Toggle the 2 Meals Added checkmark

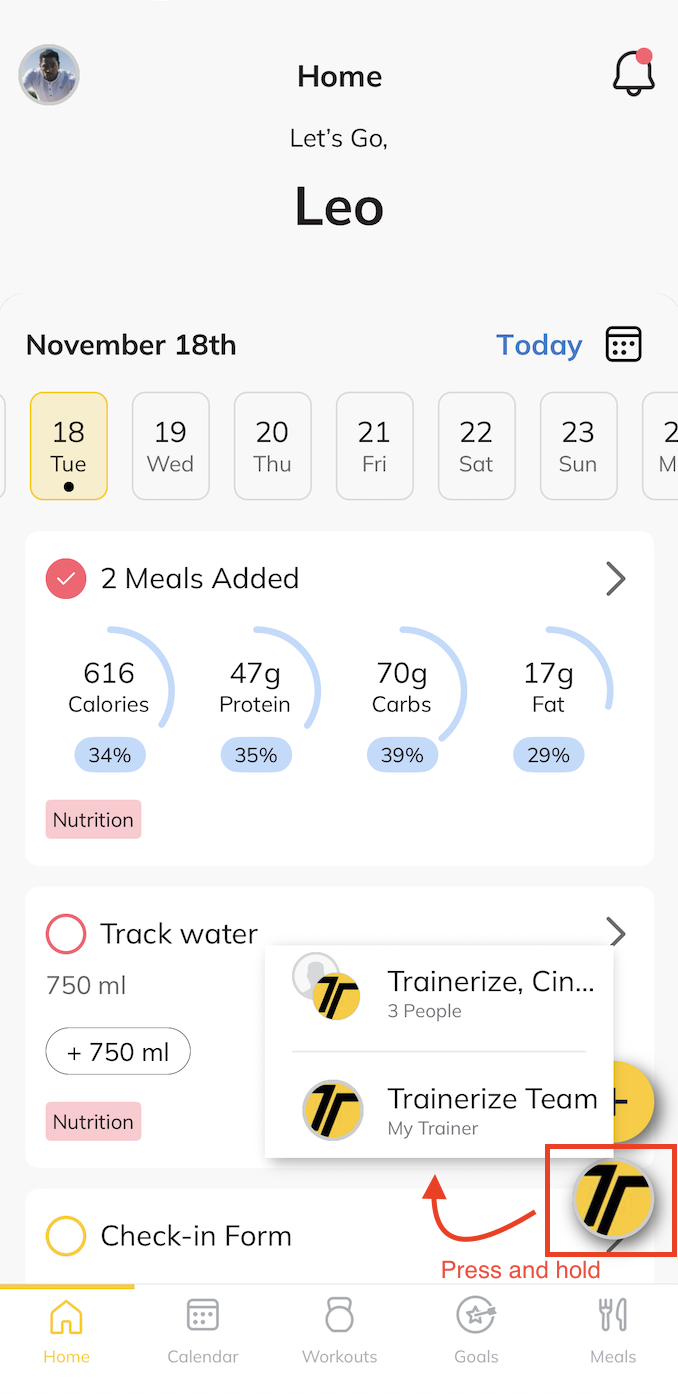(x=66, y=579)
